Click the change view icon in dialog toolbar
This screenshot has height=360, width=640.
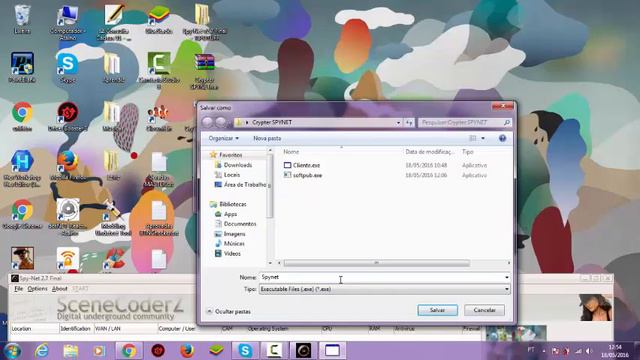pos(473,138)
